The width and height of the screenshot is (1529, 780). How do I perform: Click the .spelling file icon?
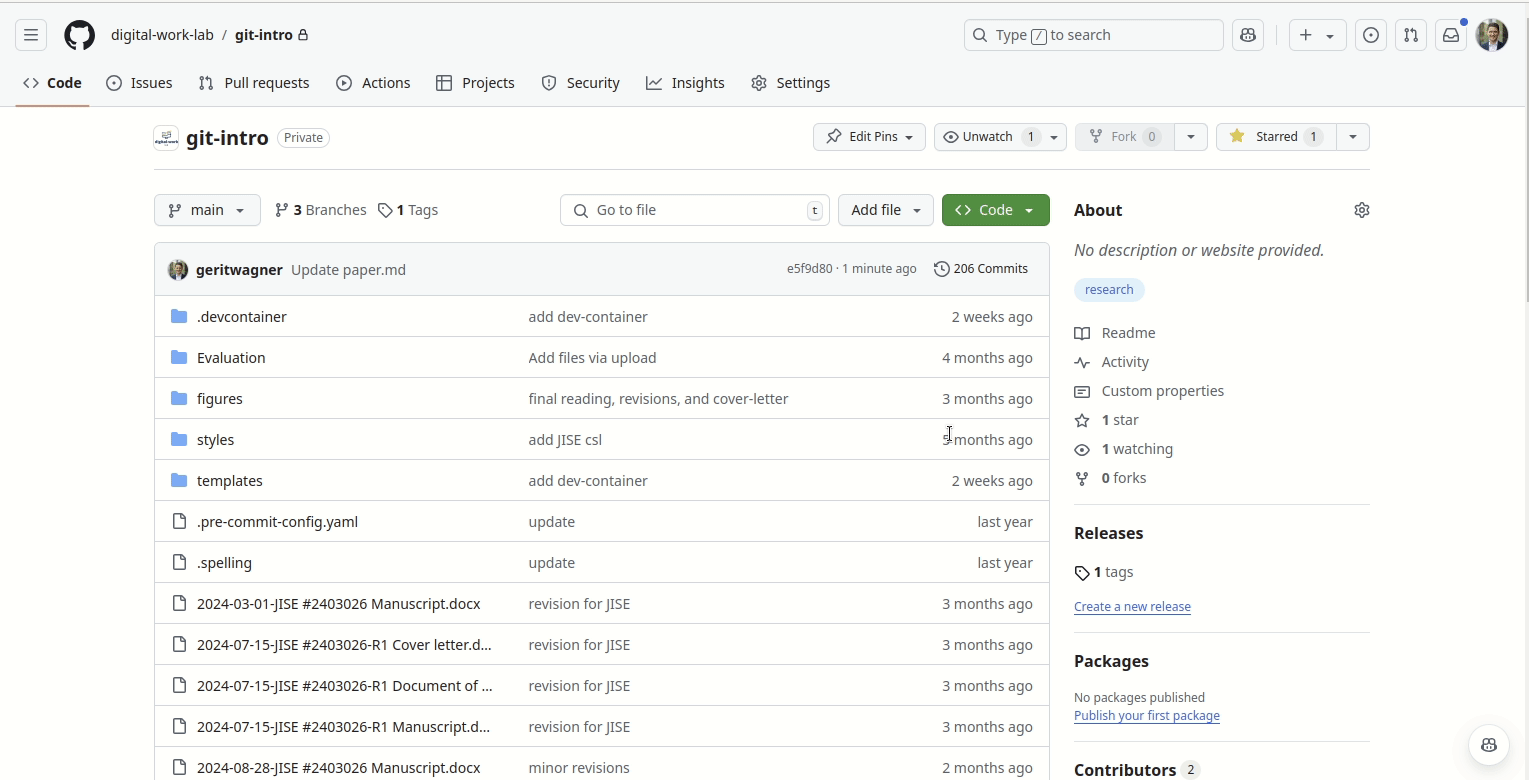(179, 562)
